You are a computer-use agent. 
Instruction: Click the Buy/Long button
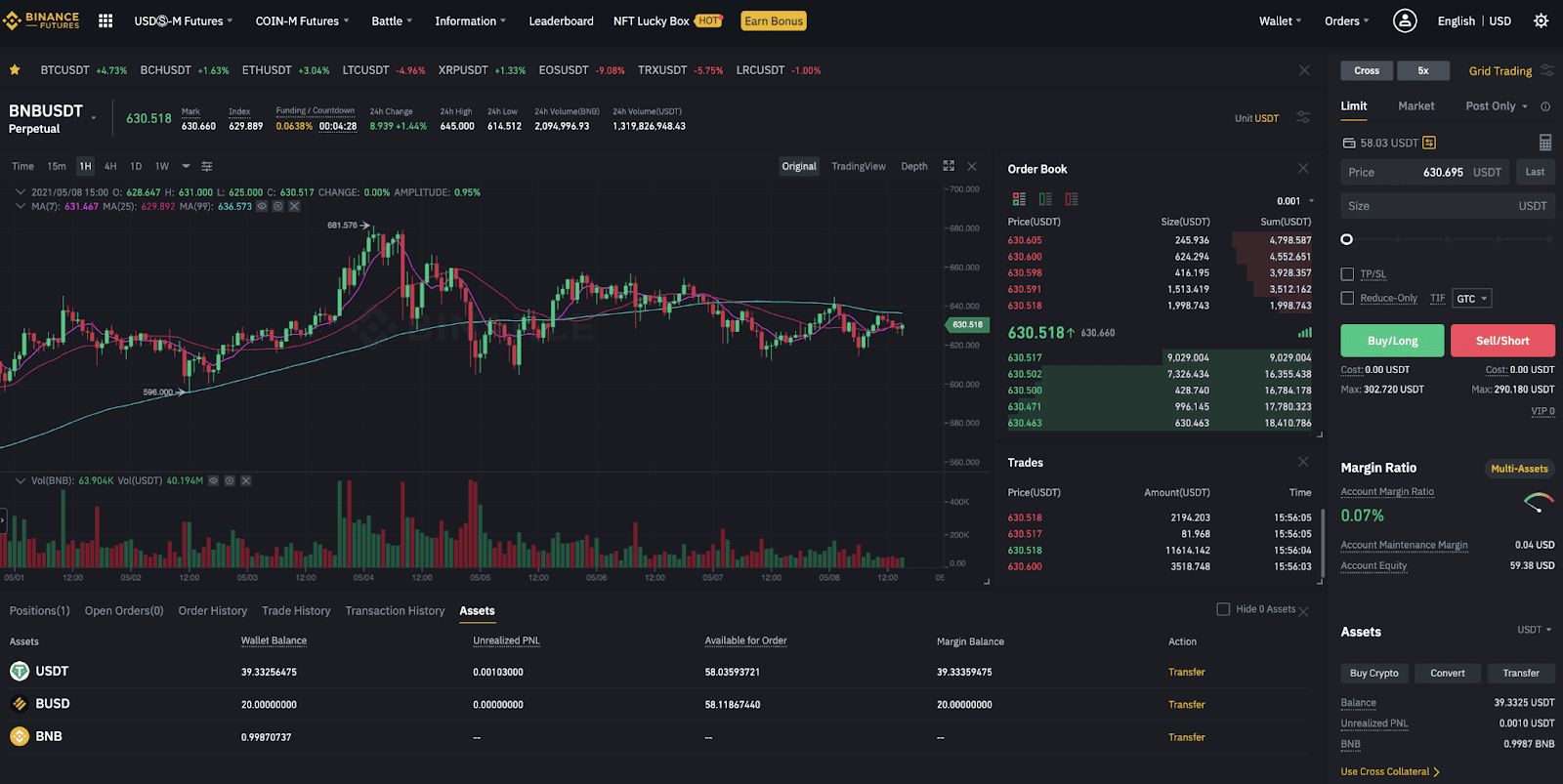pos(1392,341)
